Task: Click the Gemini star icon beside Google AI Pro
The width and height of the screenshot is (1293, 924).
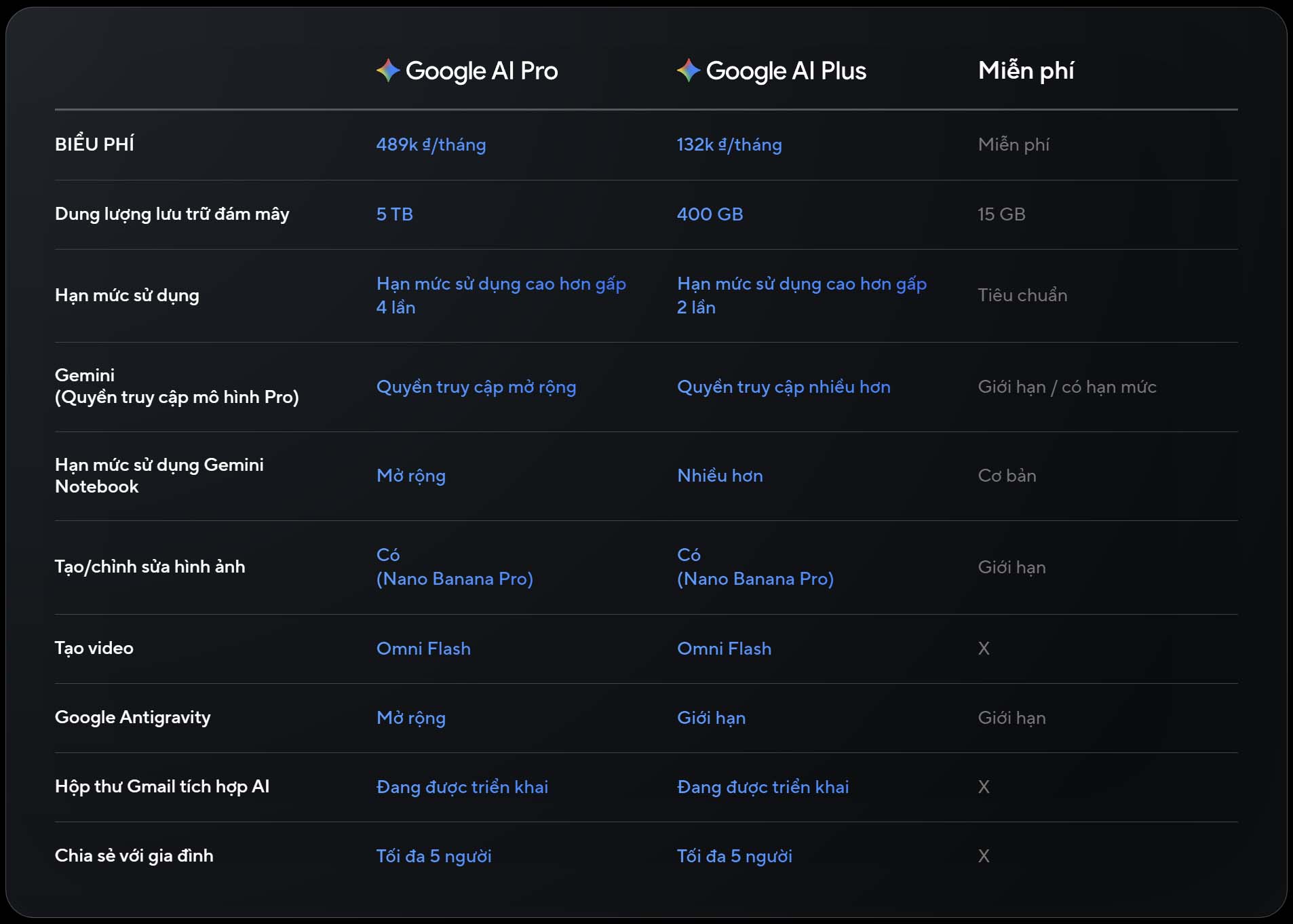Action: 388,71
